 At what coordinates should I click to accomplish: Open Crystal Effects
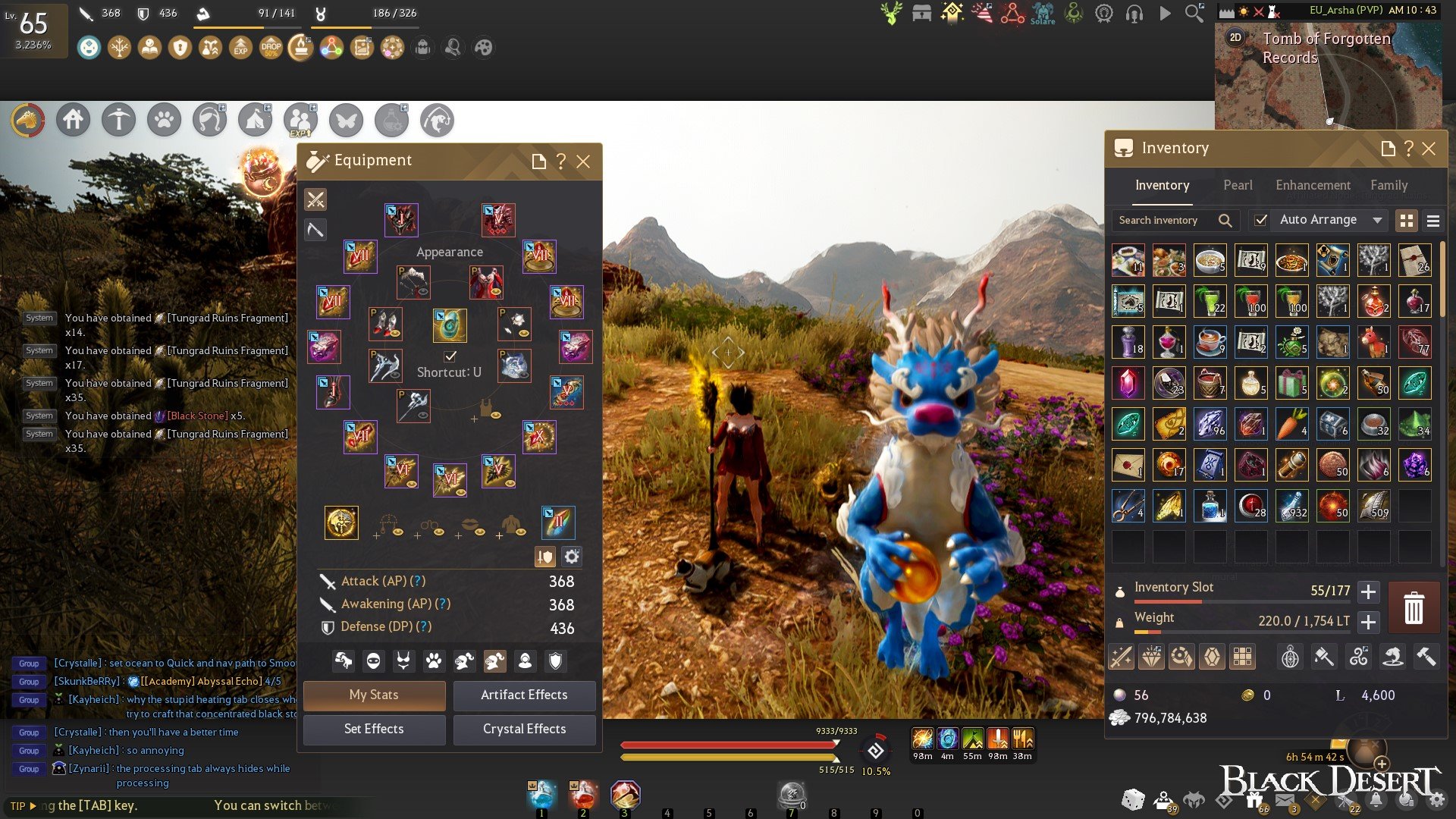point(524,729)
